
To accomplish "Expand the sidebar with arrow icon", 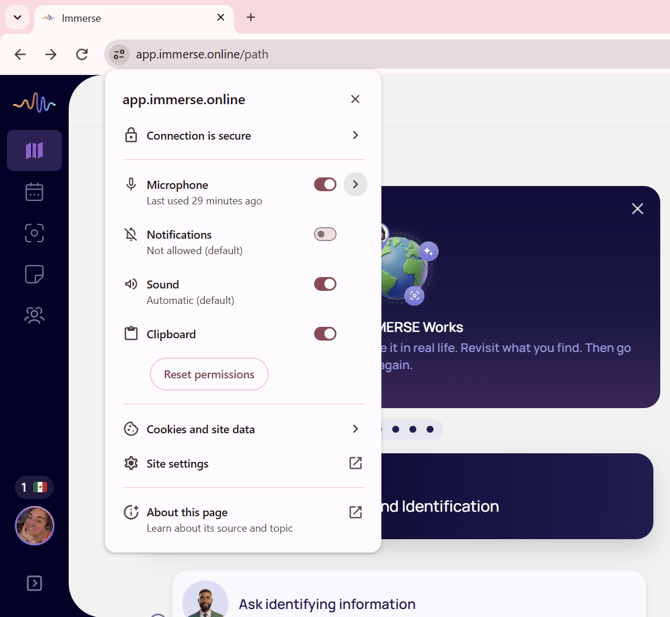I will tap(34, 583).
